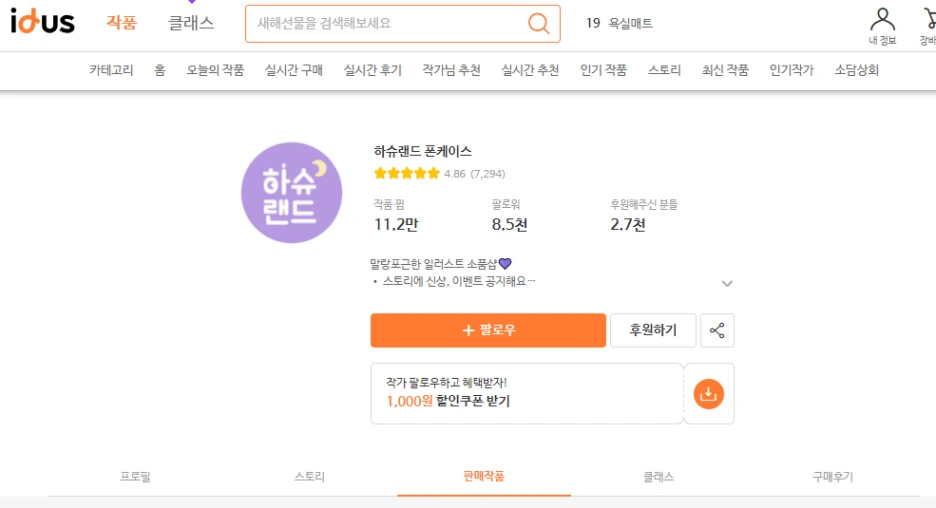Open 인기작가 navigation link
This screenshot has height=508, width=936.
pos(792,70)
